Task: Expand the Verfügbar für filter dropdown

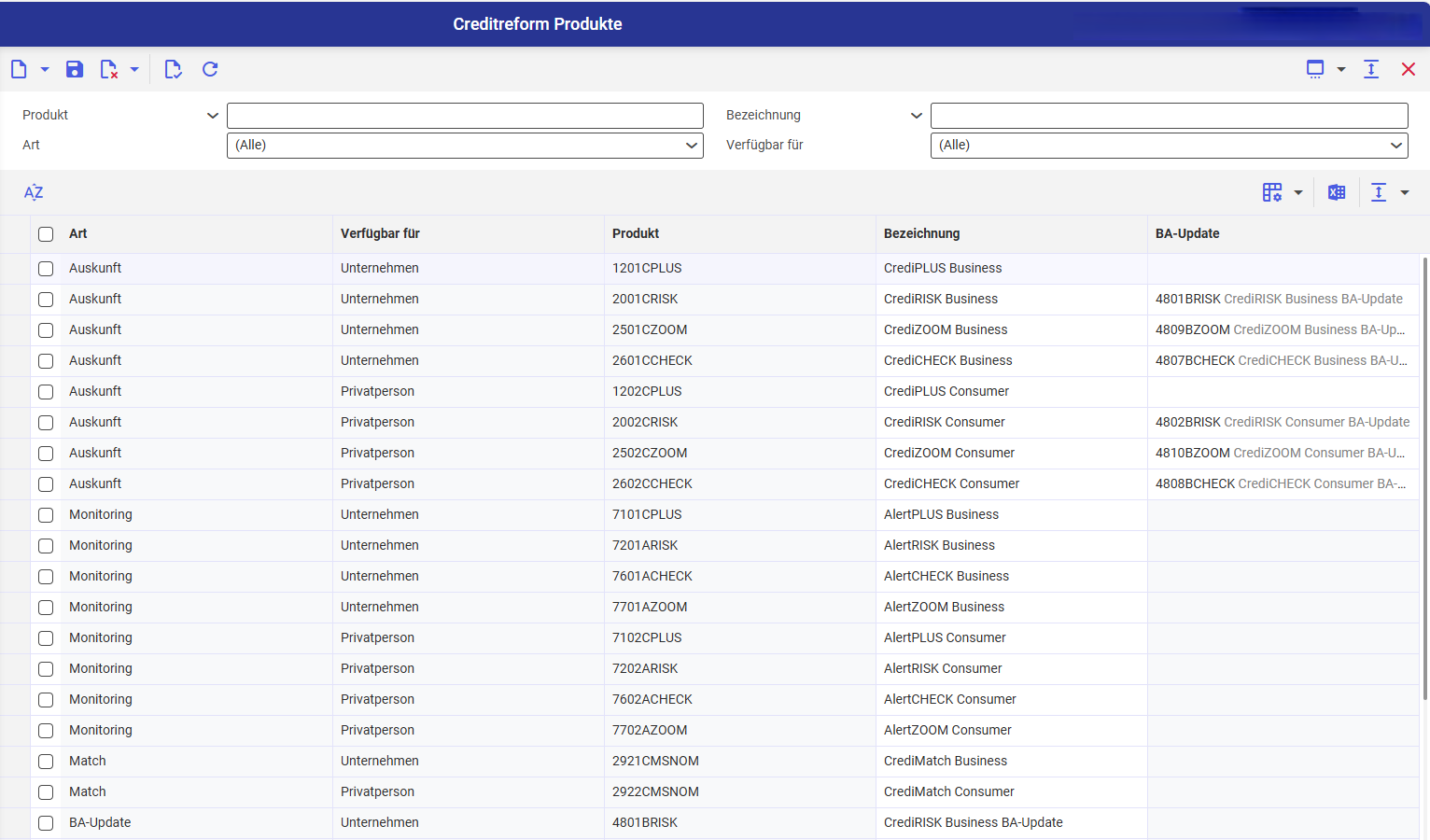Action: coord(1169,146)
